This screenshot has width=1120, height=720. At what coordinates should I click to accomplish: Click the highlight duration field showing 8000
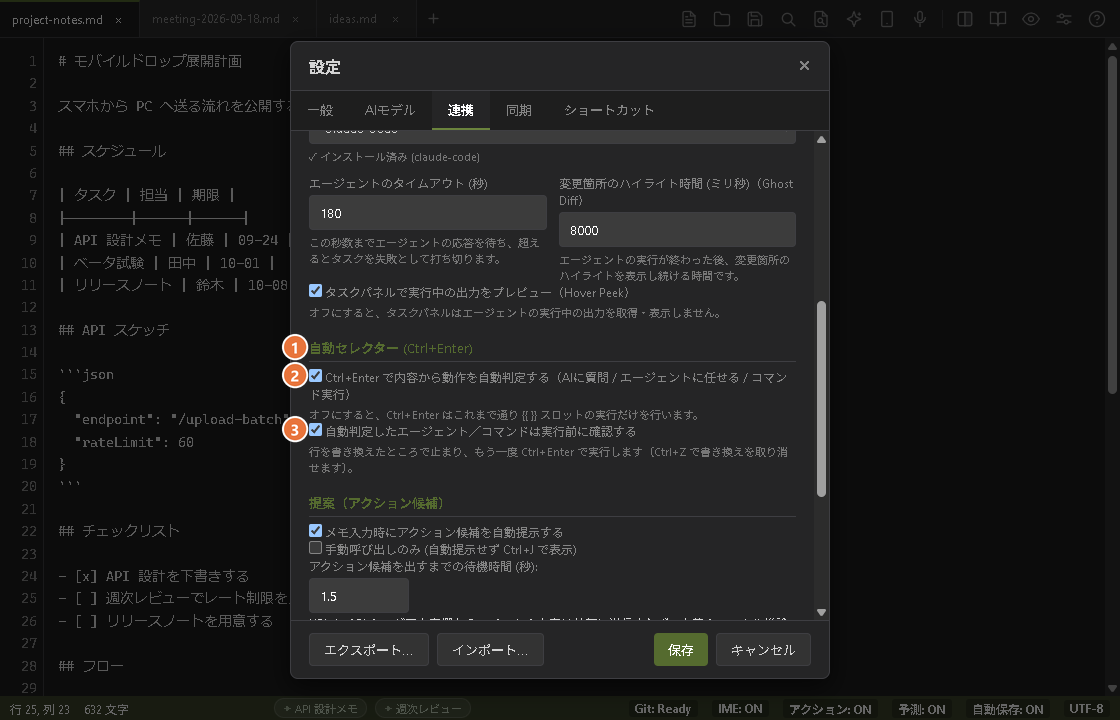tap(677, 230)
